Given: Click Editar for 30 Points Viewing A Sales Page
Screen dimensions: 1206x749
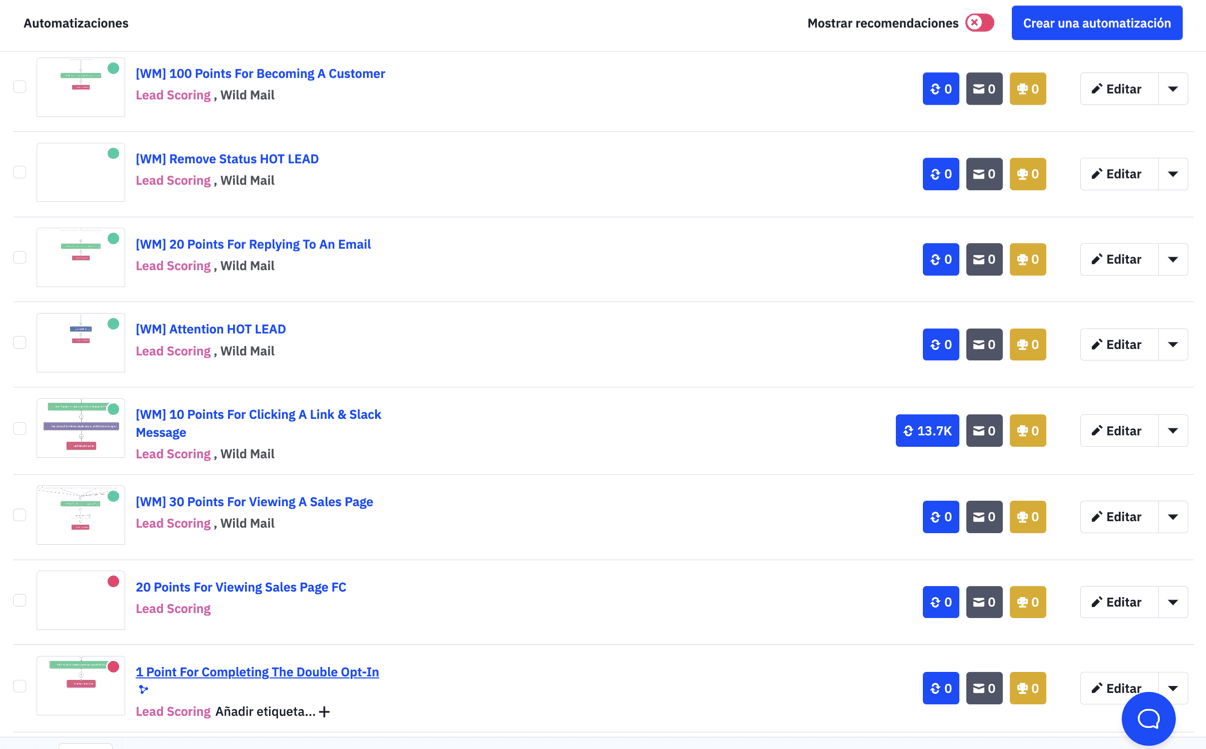Looking at the screenshot, I should (x=1119, y=517).
